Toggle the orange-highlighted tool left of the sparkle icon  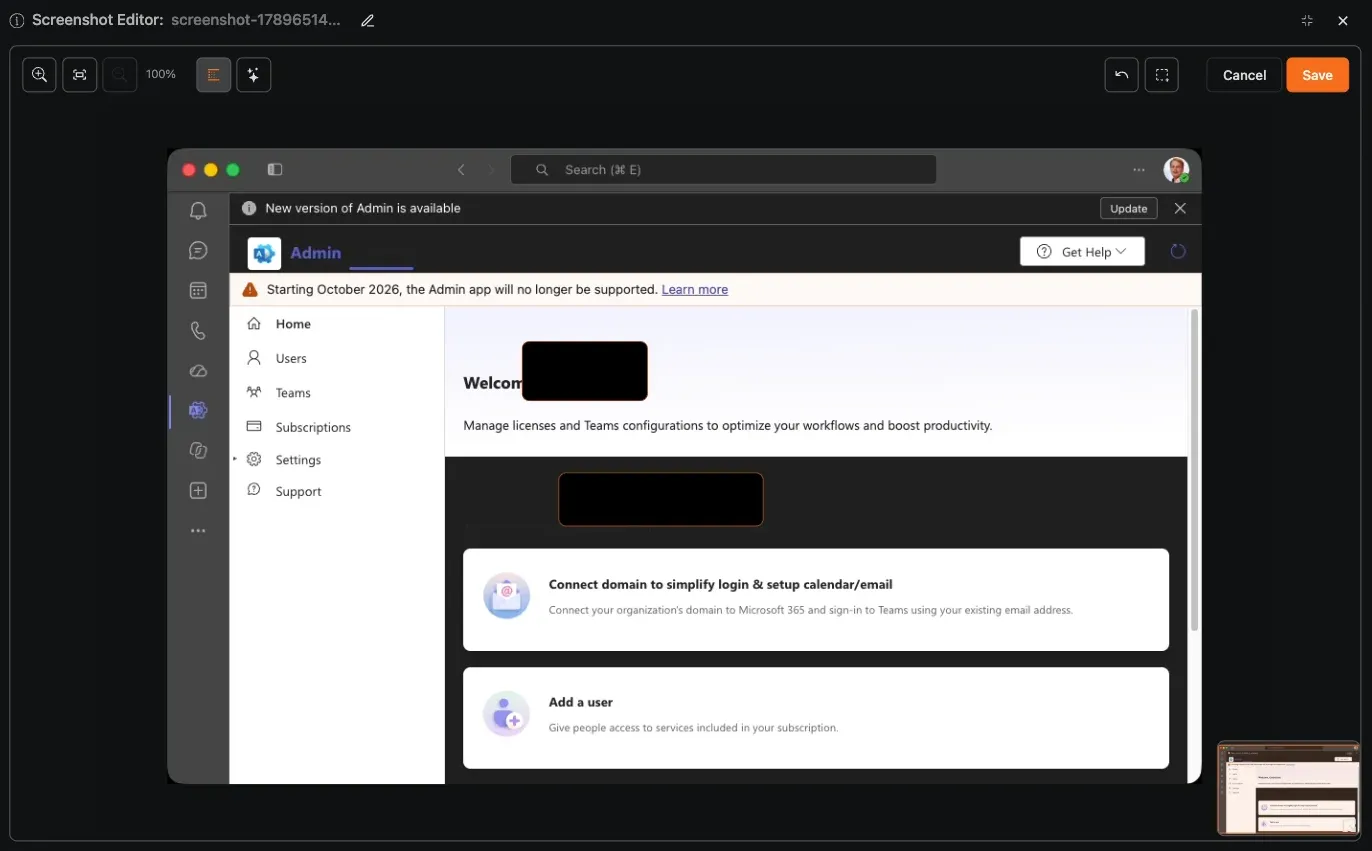tap(214, 75)
